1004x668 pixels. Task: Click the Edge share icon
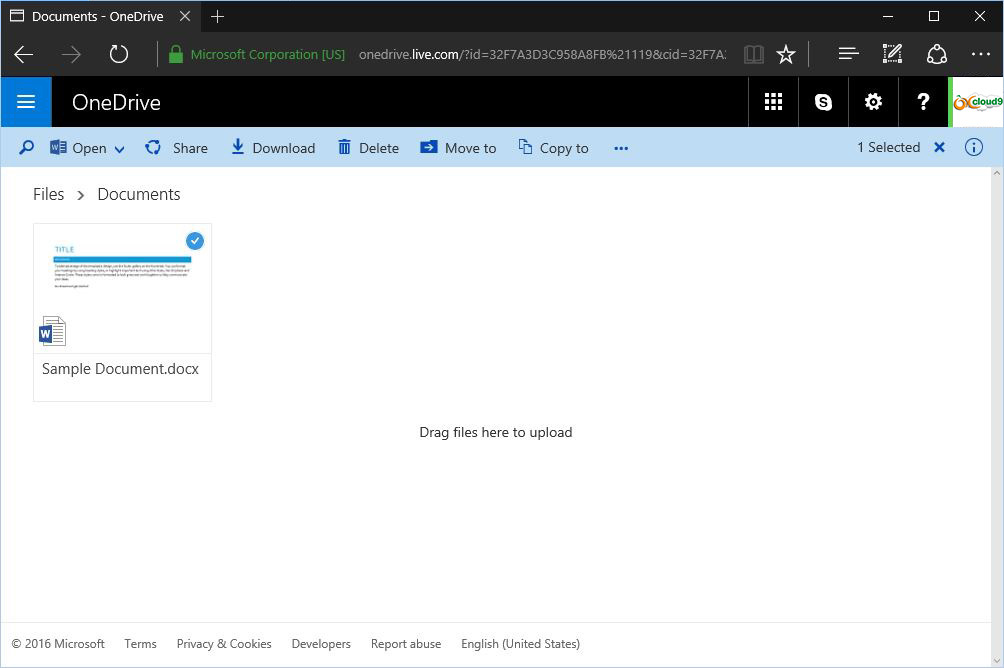tap(937, 54)
